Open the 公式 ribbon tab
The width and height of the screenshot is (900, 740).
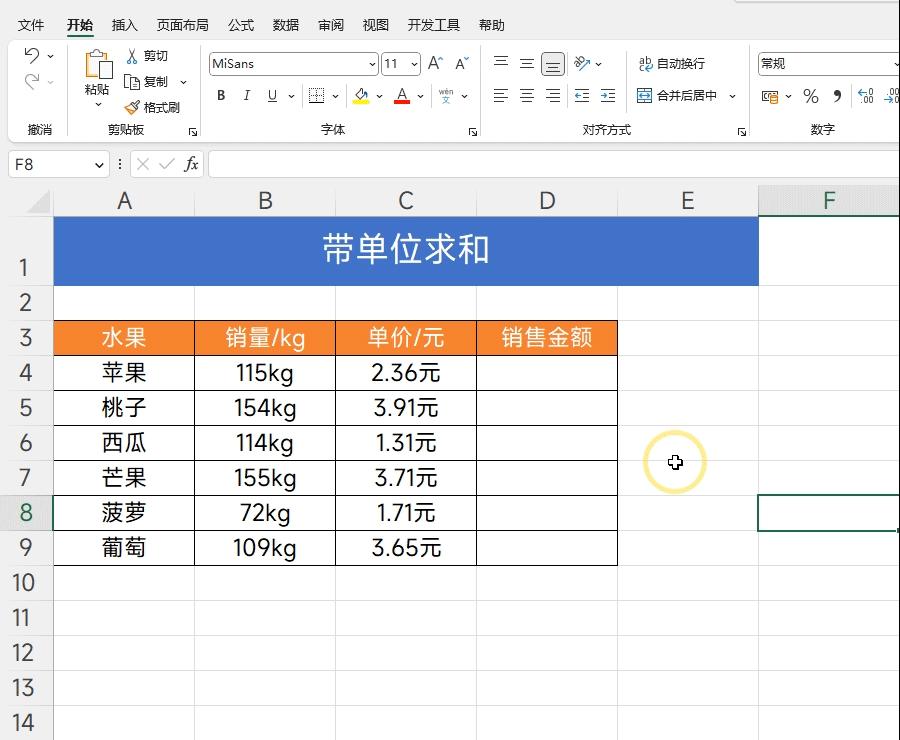point(240,24)
